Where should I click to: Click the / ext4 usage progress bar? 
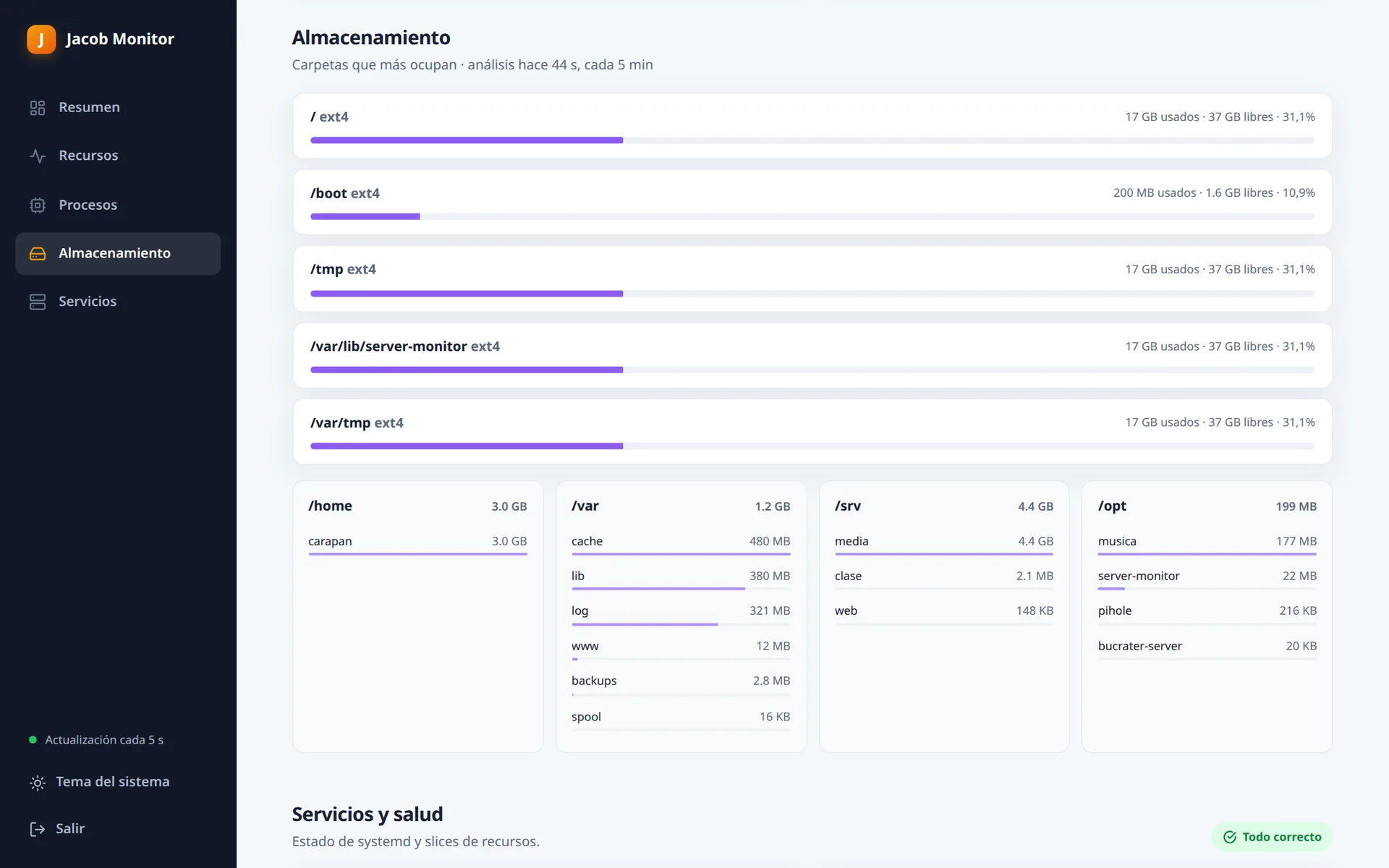pyautogui.click(x=812, y=140)
